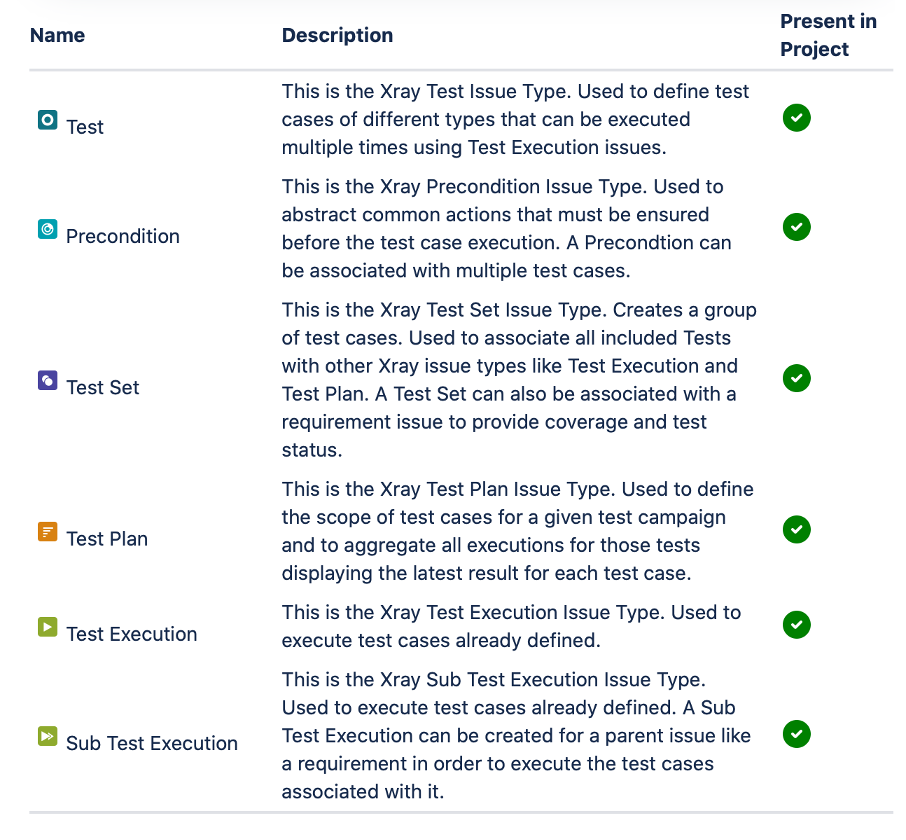Screen dimensions: 906x840
Task: Click the Test Execution issue type icon
Action: [47, 627]
